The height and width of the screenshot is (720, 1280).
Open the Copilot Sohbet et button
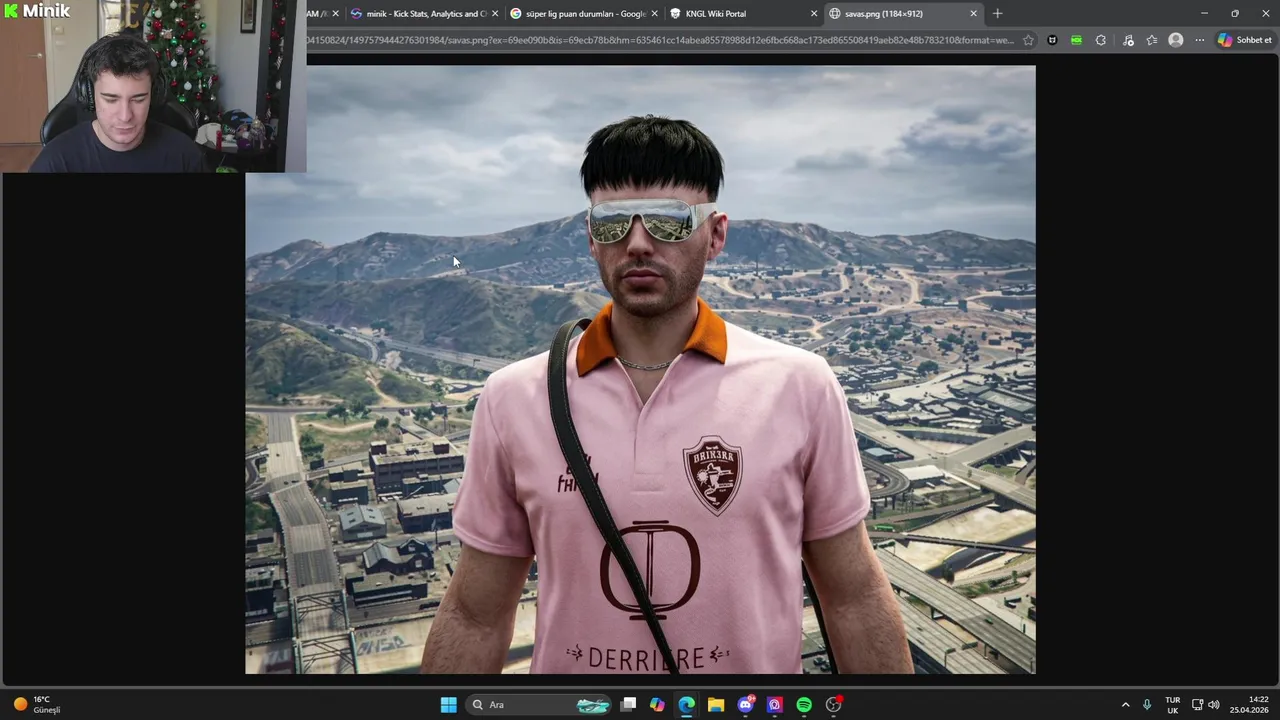[x=1244, y=40]
